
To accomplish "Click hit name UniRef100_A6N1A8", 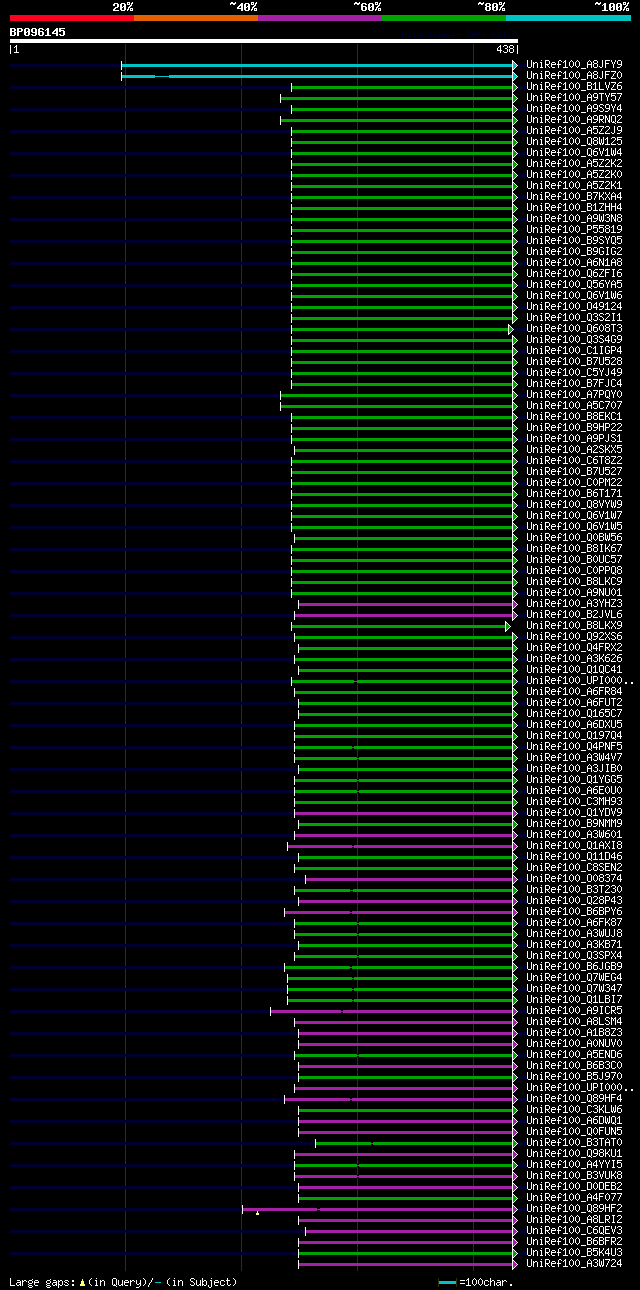I will pos(574,263).
